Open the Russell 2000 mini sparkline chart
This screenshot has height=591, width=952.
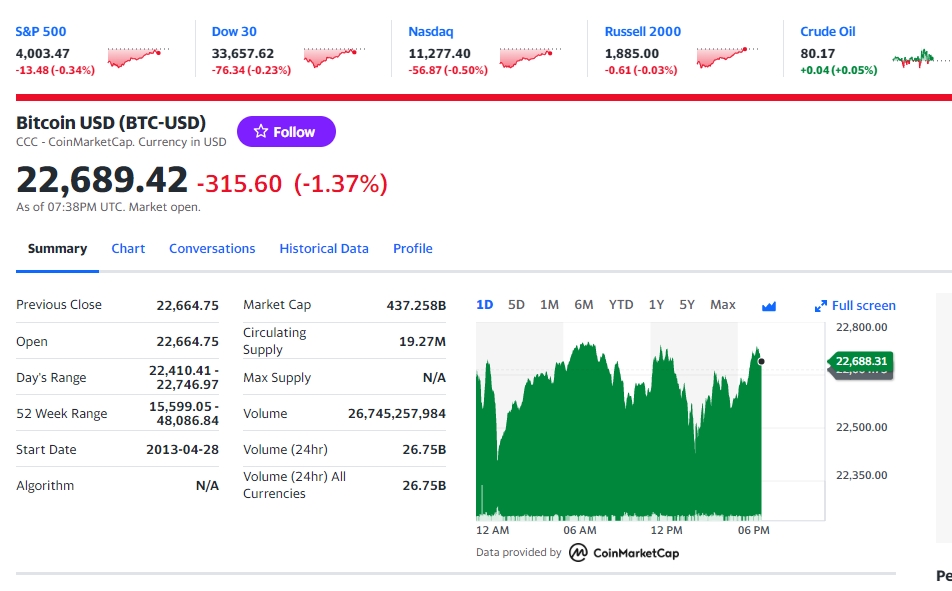727,56
